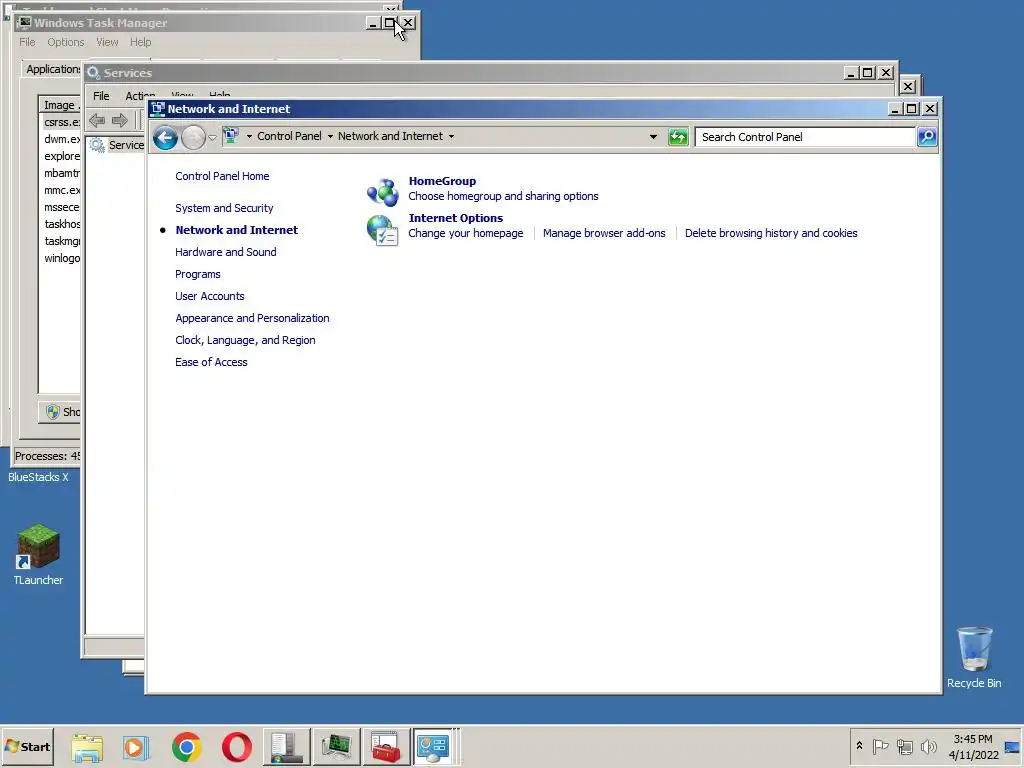Select explorer process row in Task Manager
The width and height of the screenshot is (1024, 768).
[x=61, y=156]
